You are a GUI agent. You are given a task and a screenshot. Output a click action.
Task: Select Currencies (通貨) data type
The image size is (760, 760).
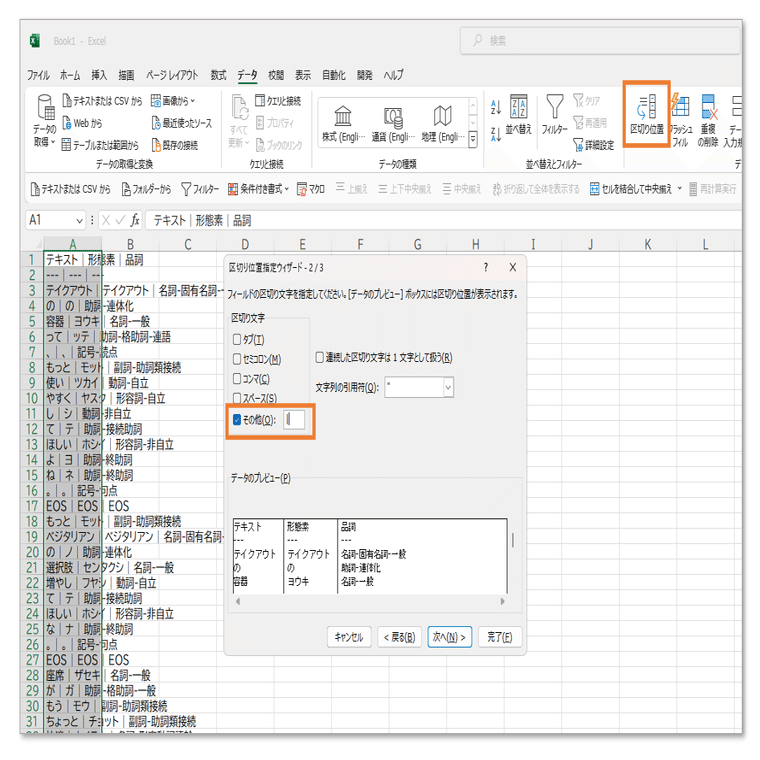[393, 124]
